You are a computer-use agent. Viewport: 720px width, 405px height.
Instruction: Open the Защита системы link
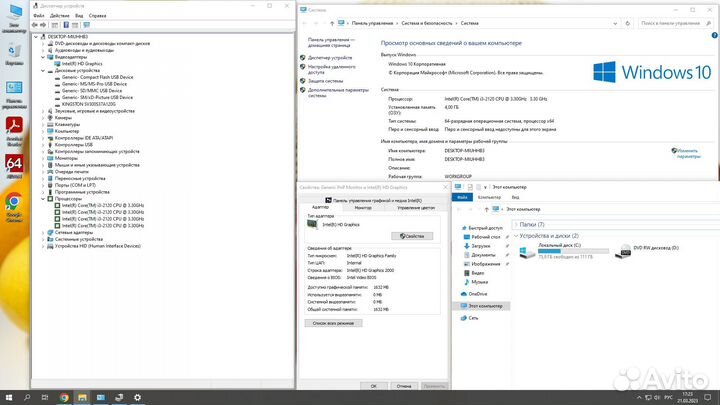coord(325,81)
